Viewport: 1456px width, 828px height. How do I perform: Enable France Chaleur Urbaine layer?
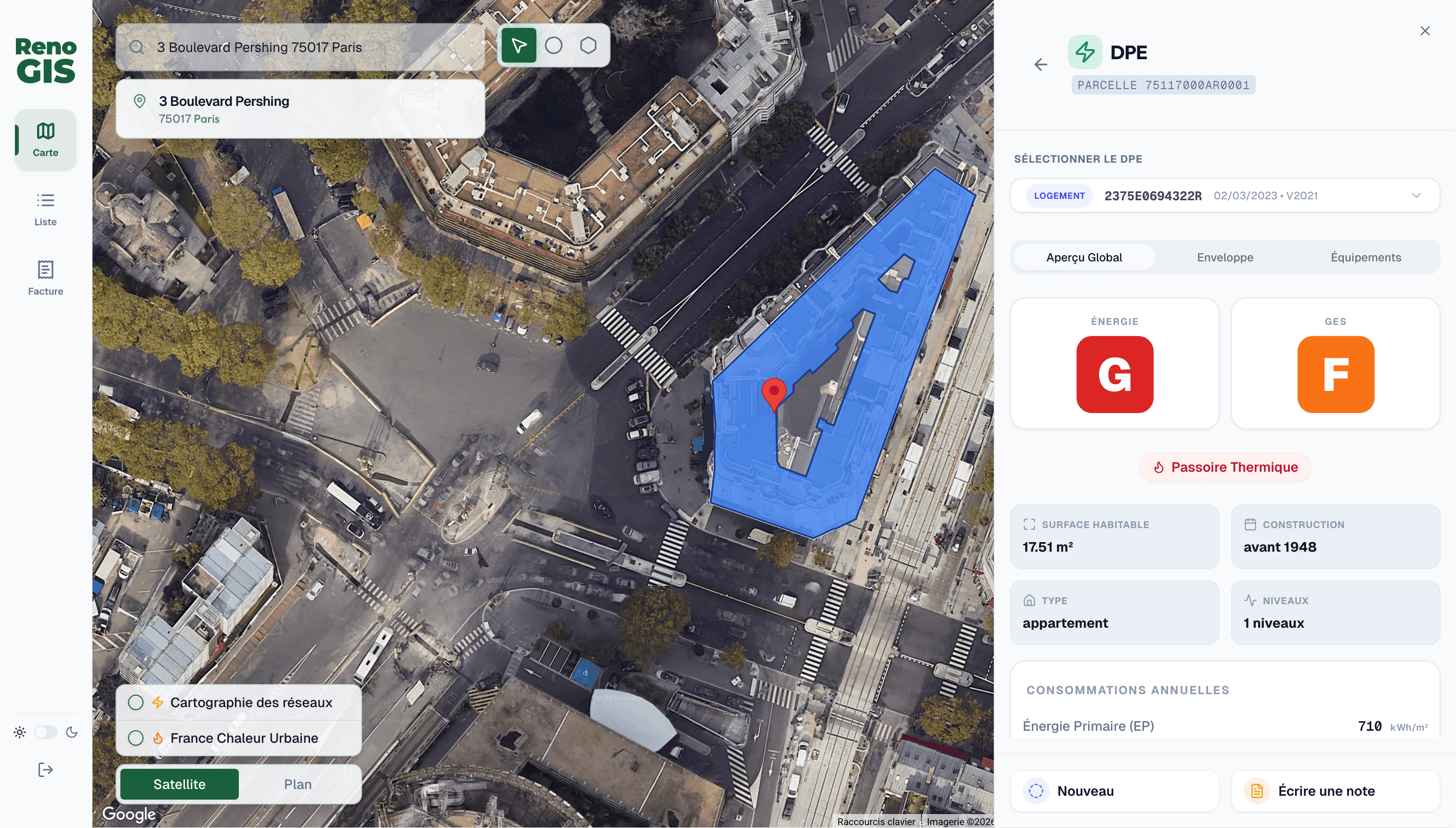coord(136,738)
